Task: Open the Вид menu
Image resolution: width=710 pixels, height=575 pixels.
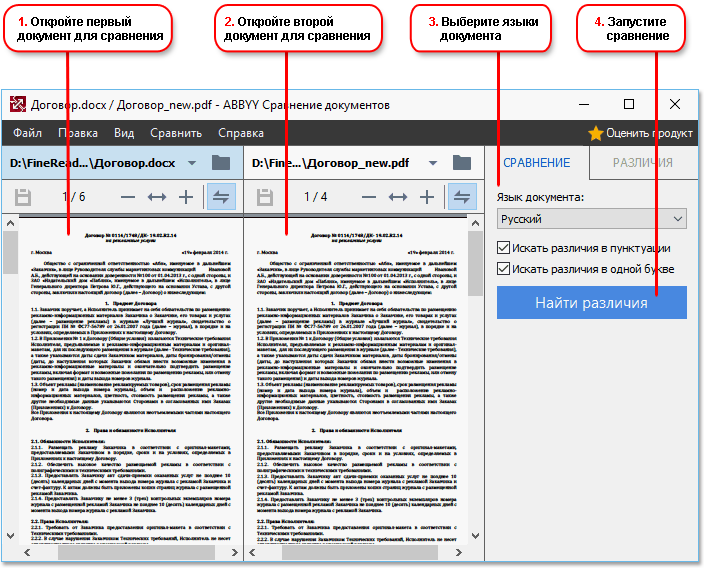Action: point(124,133)
